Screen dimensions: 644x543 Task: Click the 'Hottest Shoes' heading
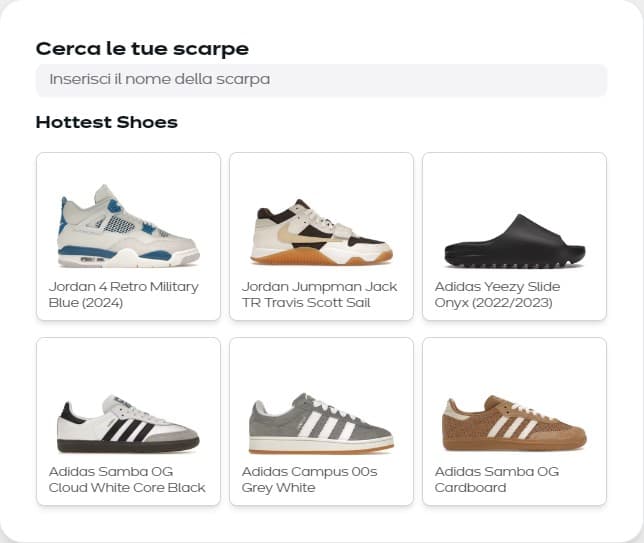pos(106,123)
